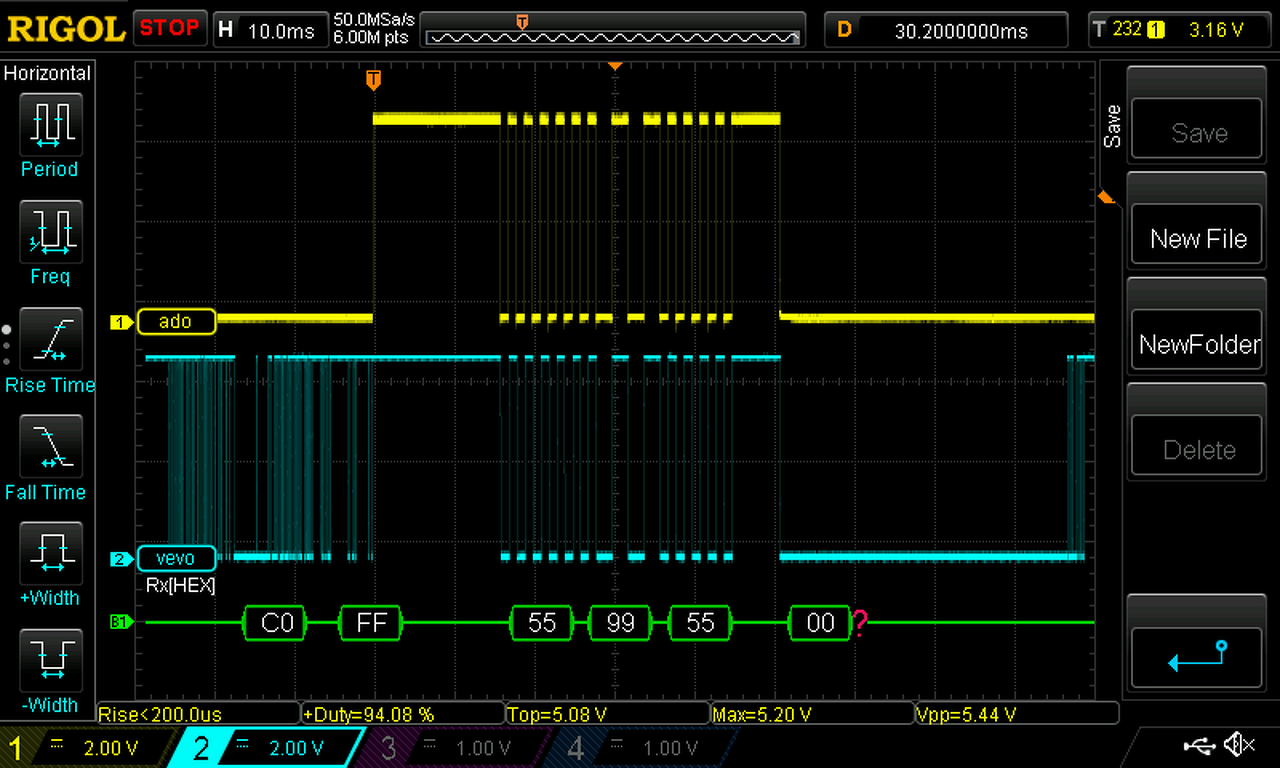This screenshot has width=1280, height=768.
Task: Select the -Width measurement icon
Action: [50, 658]
